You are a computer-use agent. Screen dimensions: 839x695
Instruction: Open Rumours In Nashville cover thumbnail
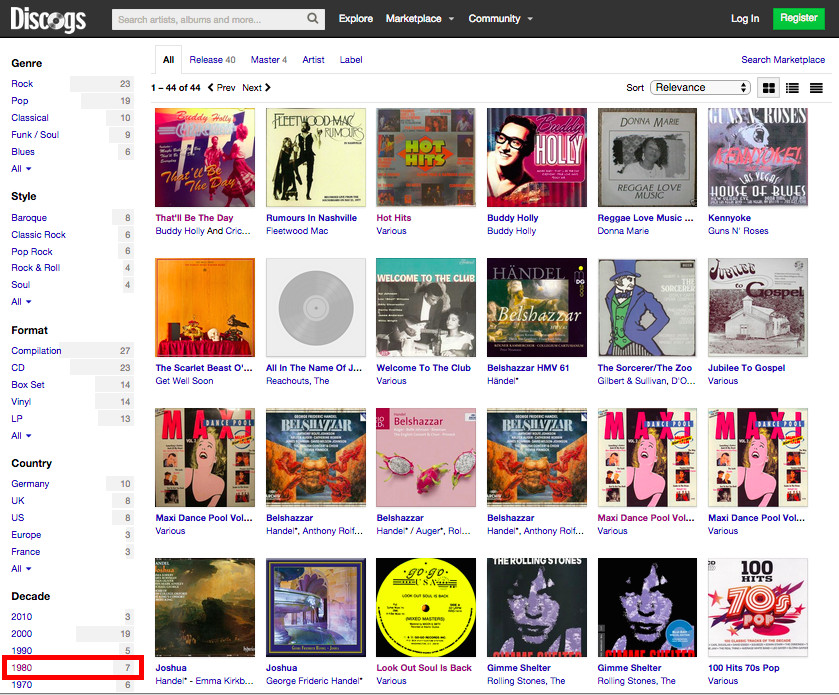(x=316, y=157)
